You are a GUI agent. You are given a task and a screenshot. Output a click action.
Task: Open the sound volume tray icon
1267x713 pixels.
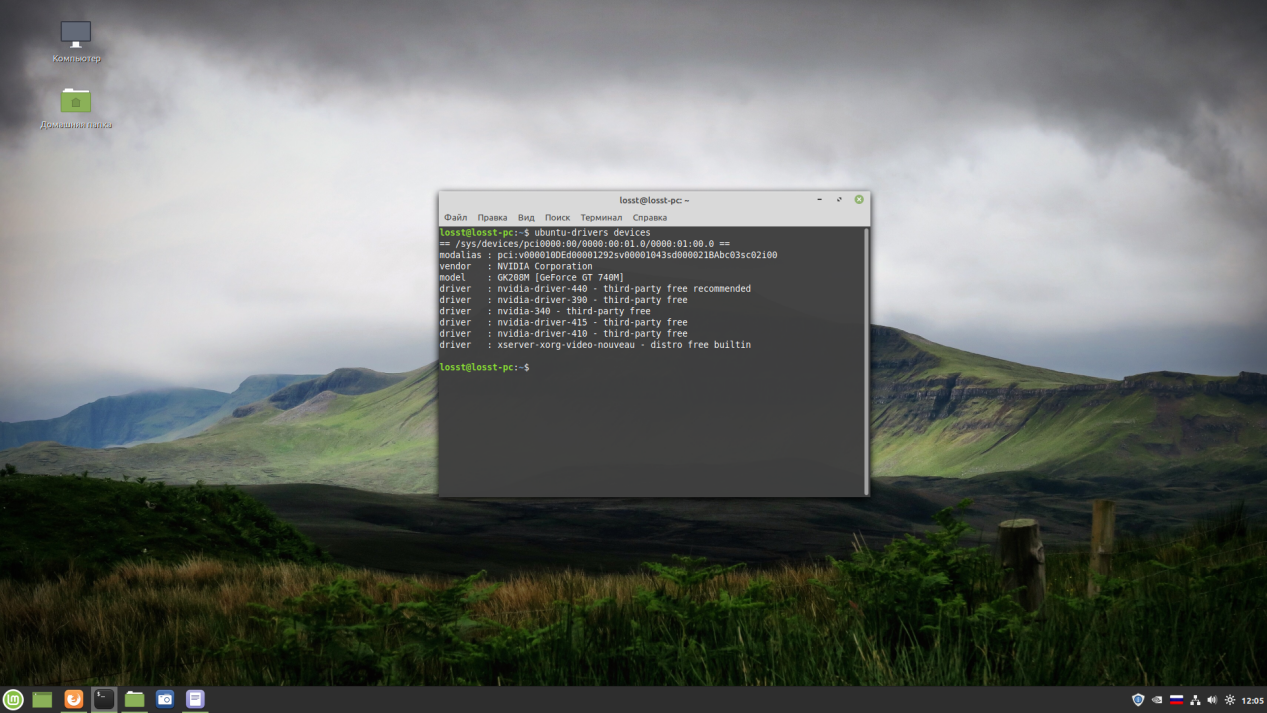[1212, 700]
